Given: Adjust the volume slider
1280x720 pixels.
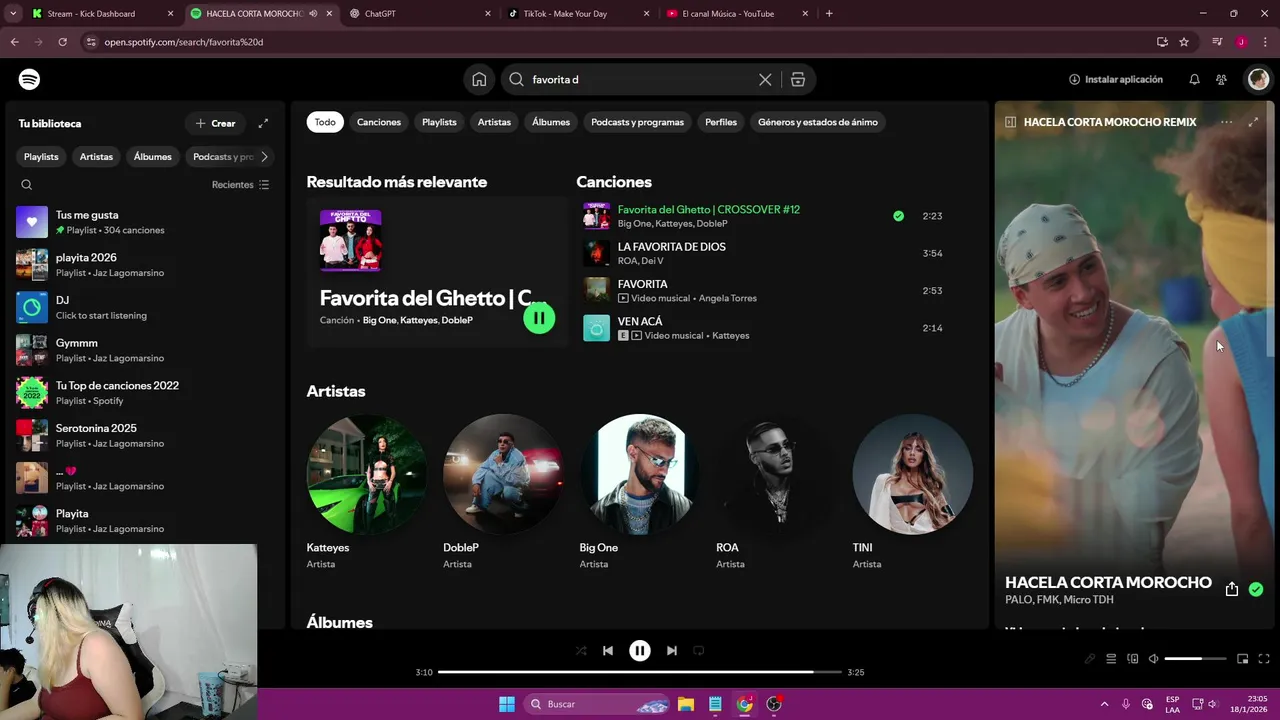Looking at the screenshot, I should pyautogui.click(x=1195, y=659).
